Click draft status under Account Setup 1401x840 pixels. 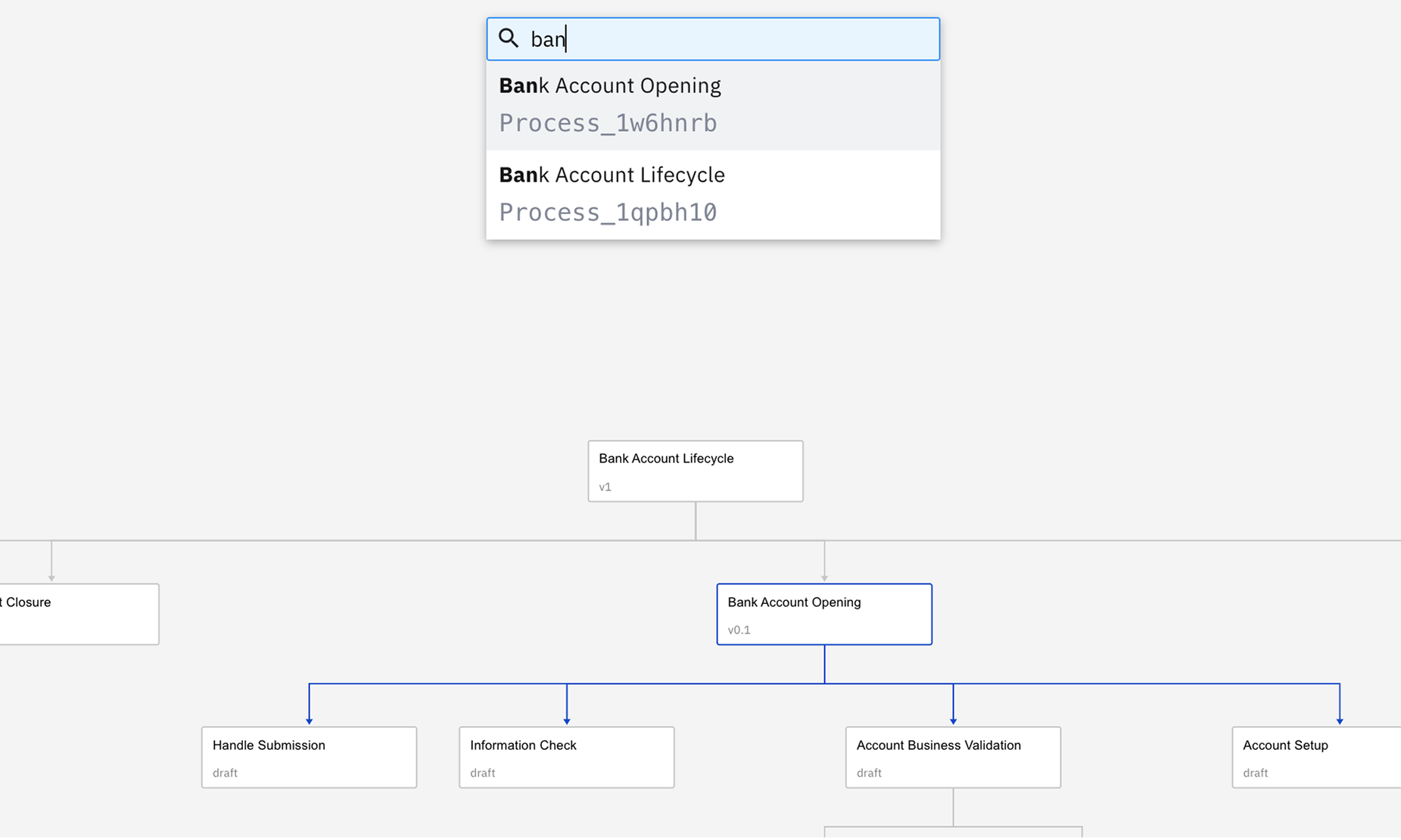pos(1255,773)
